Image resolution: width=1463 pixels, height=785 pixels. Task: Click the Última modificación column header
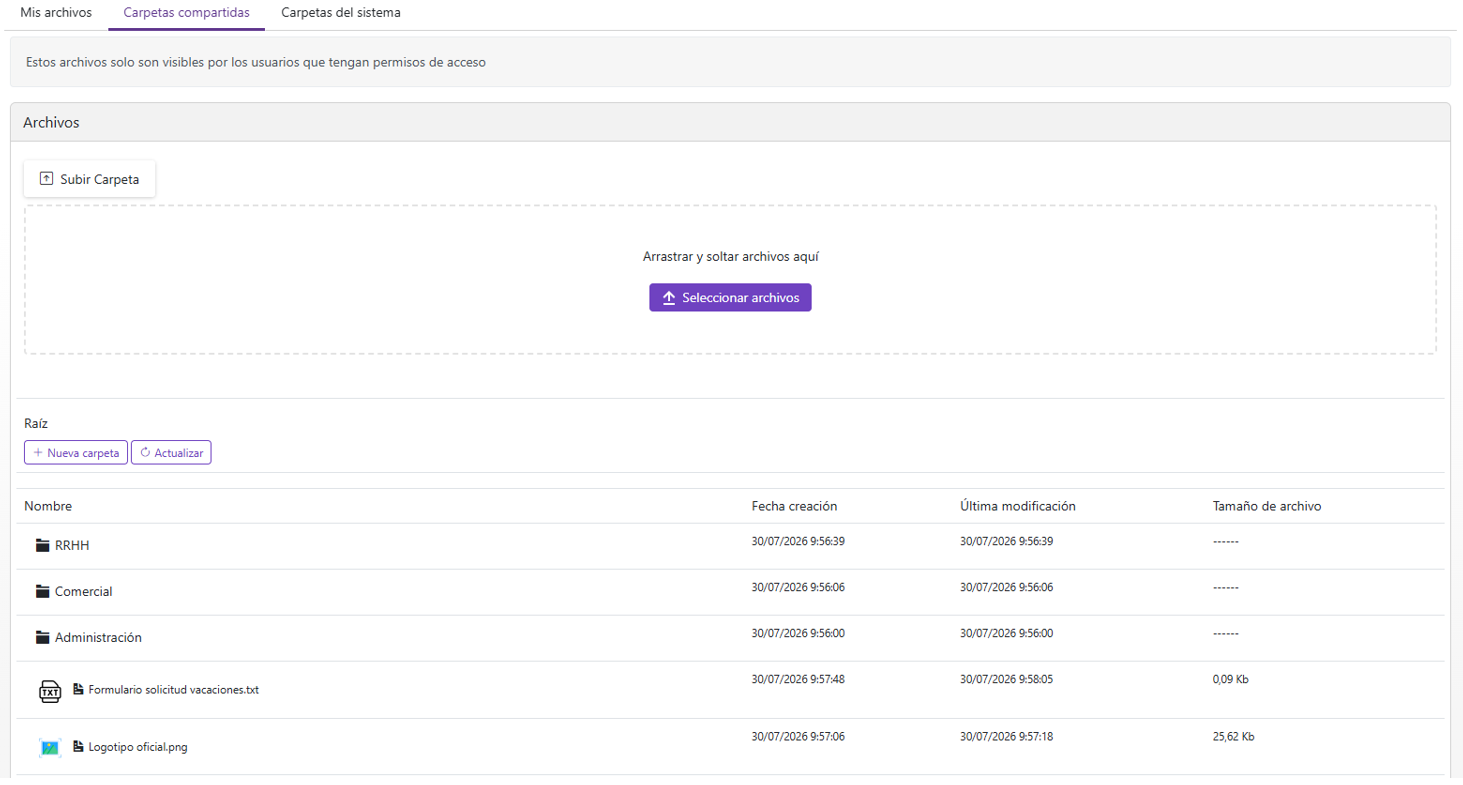tap(1017, 506)
